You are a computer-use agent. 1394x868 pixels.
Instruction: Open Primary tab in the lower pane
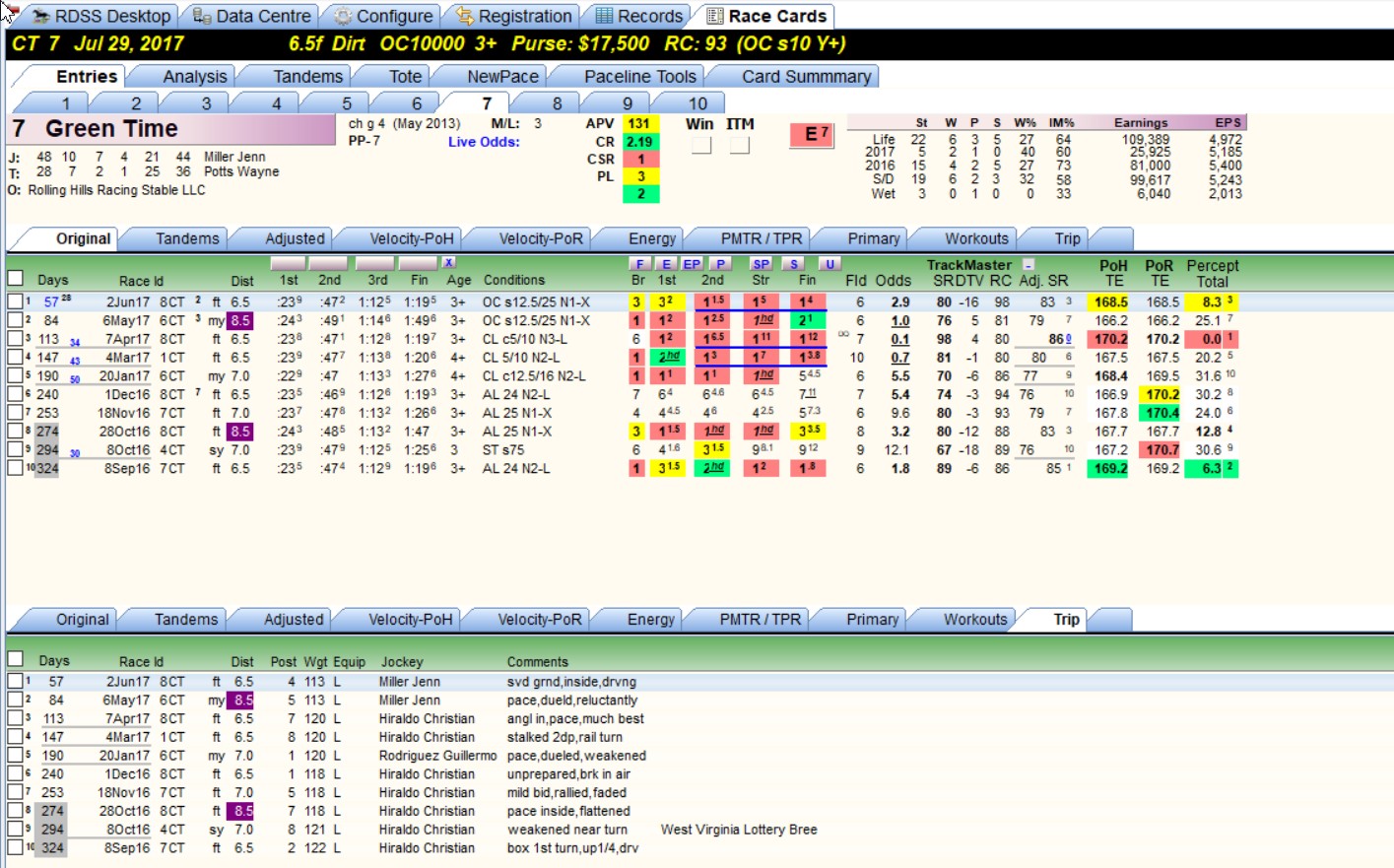(x=872, y=620)
